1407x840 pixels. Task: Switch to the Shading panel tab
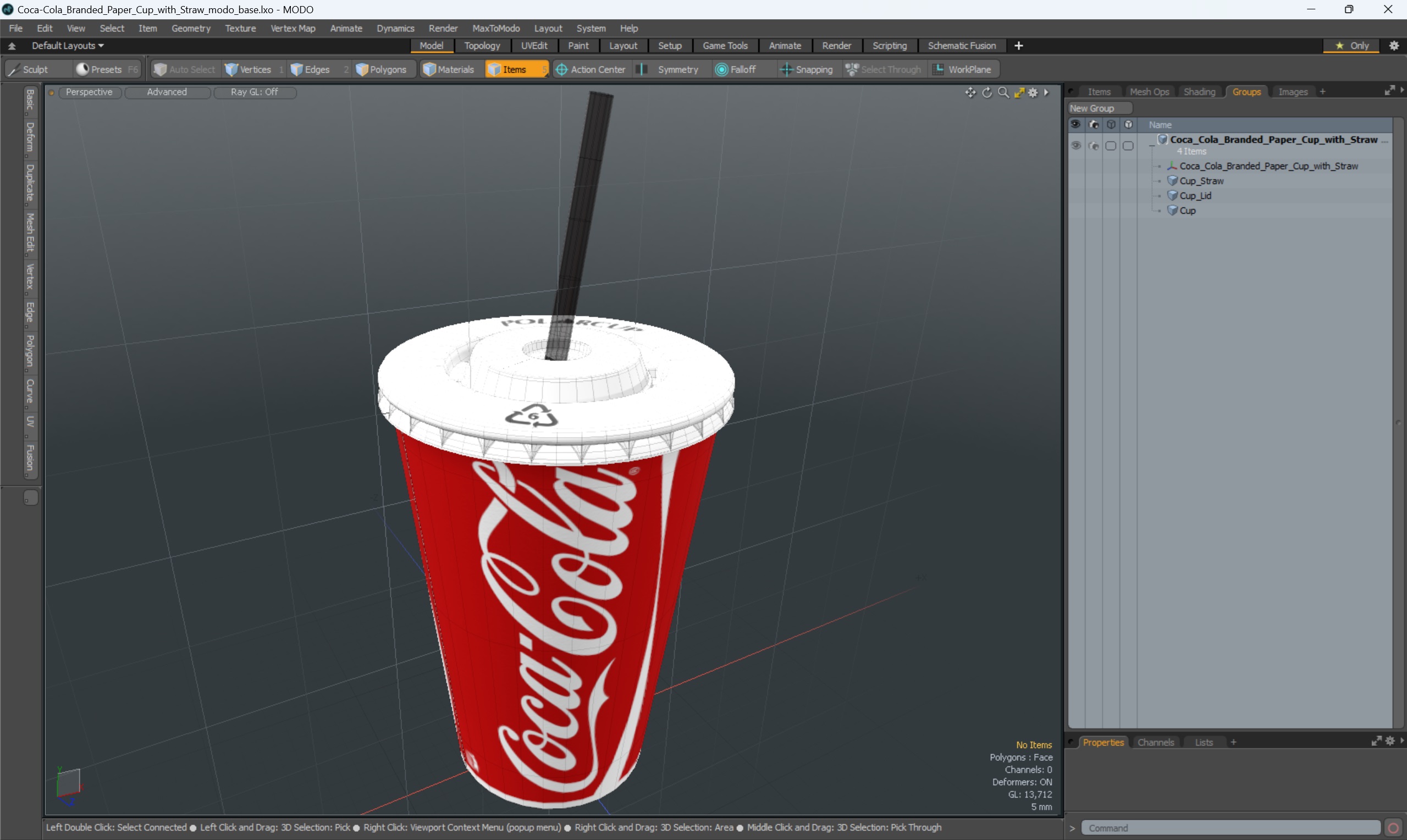1199,92
